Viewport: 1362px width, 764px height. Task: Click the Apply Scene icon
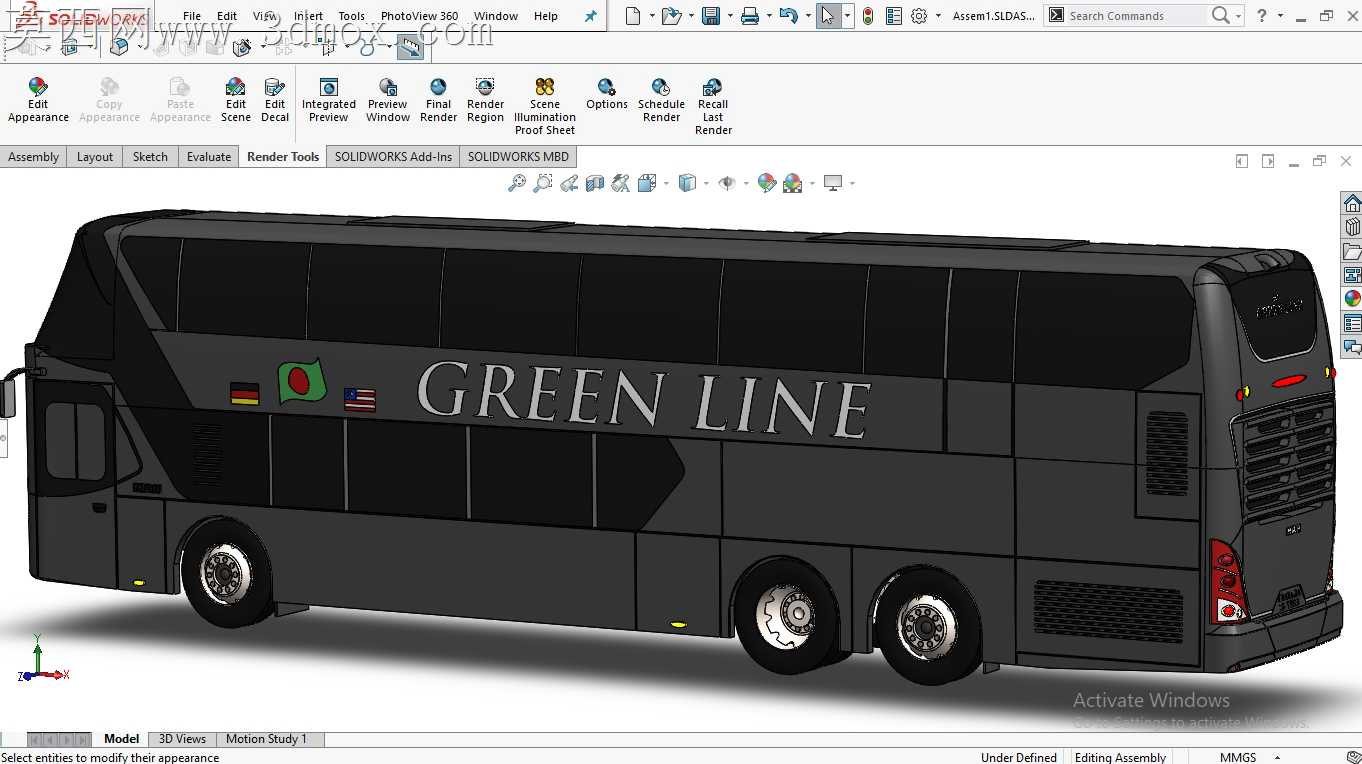tap(793, 183)
